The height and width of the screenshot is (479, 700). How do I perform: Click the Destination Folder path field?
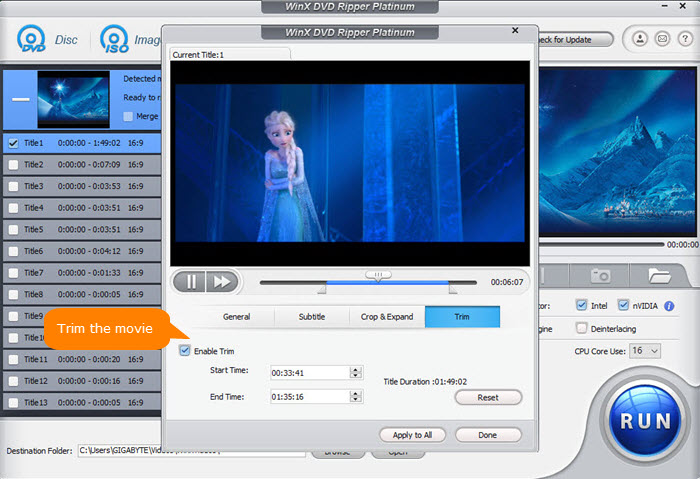[x=192, y=450]
